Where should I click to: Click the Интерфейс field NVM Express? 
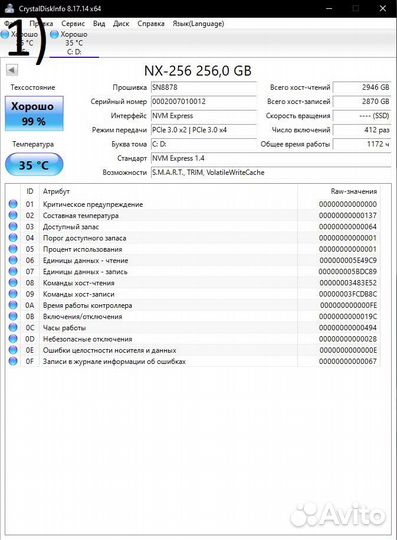pos(204,116)
